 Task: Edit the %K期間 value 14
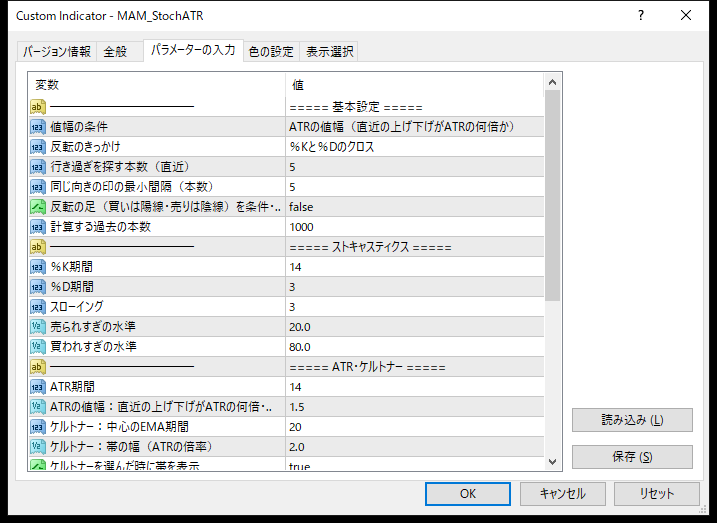coord(415,267)
